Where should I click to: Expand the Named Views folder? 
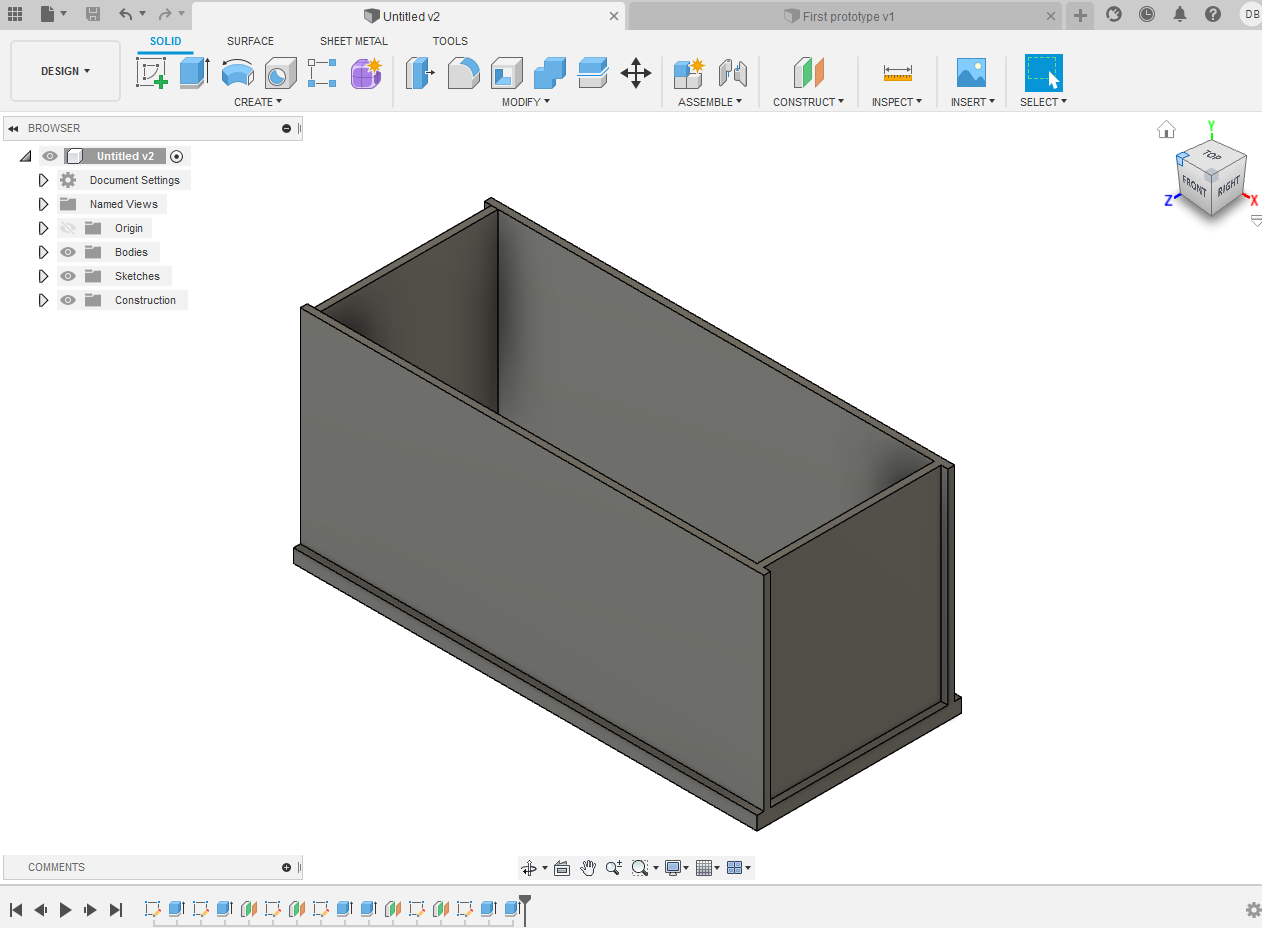[x=43, y=204]
